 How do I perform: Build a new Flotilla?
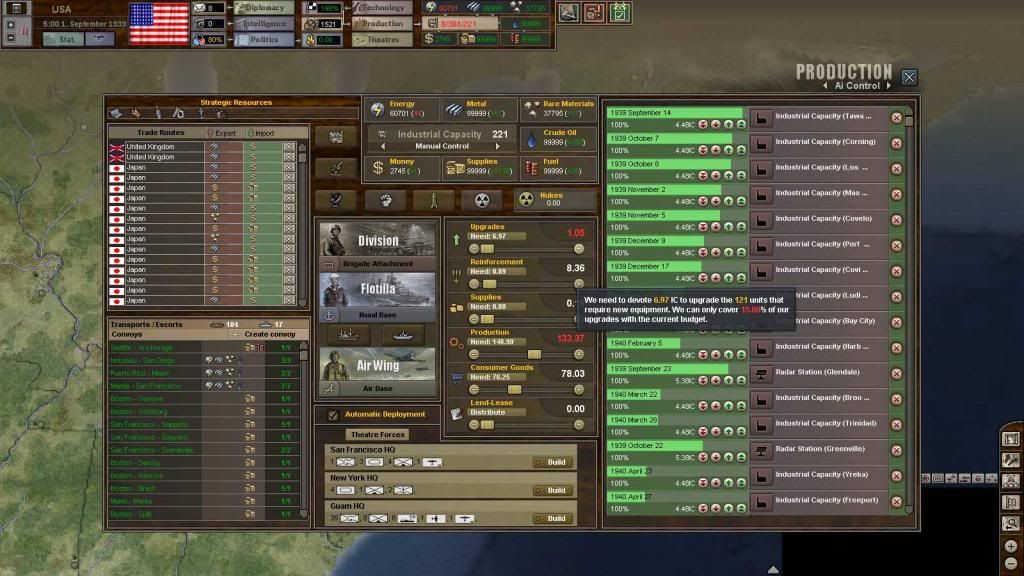[377, 289]
